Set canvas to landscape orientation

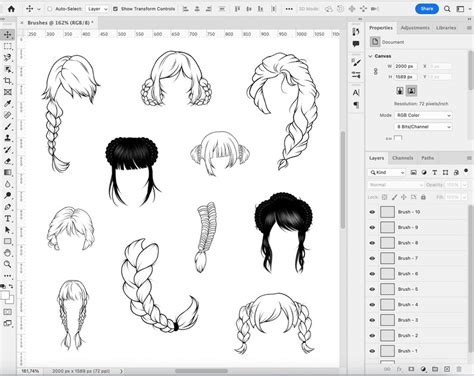click(x=411, y=91)
